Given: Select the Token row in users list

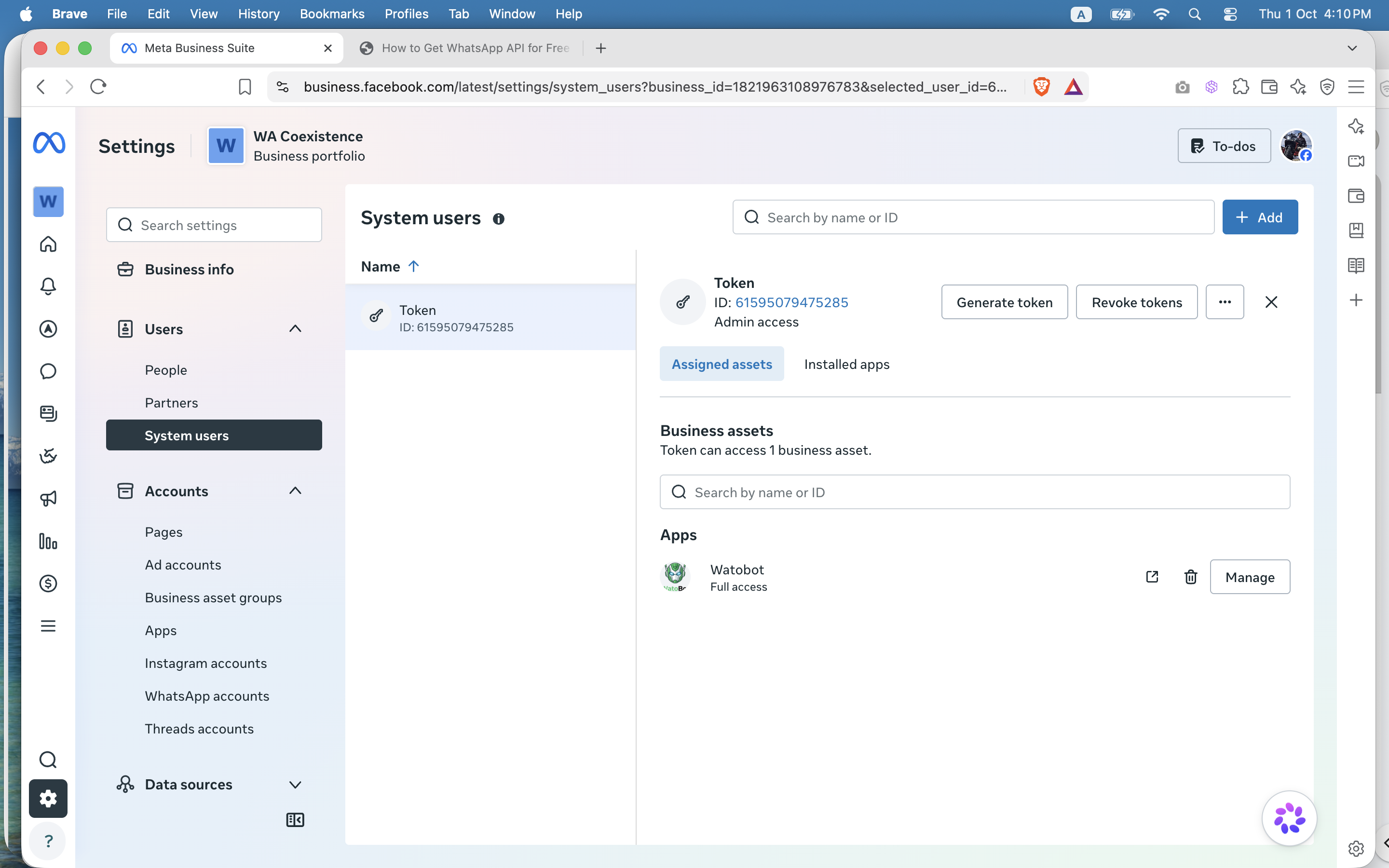Looking at the screenshot, I should tap(490, 317).
